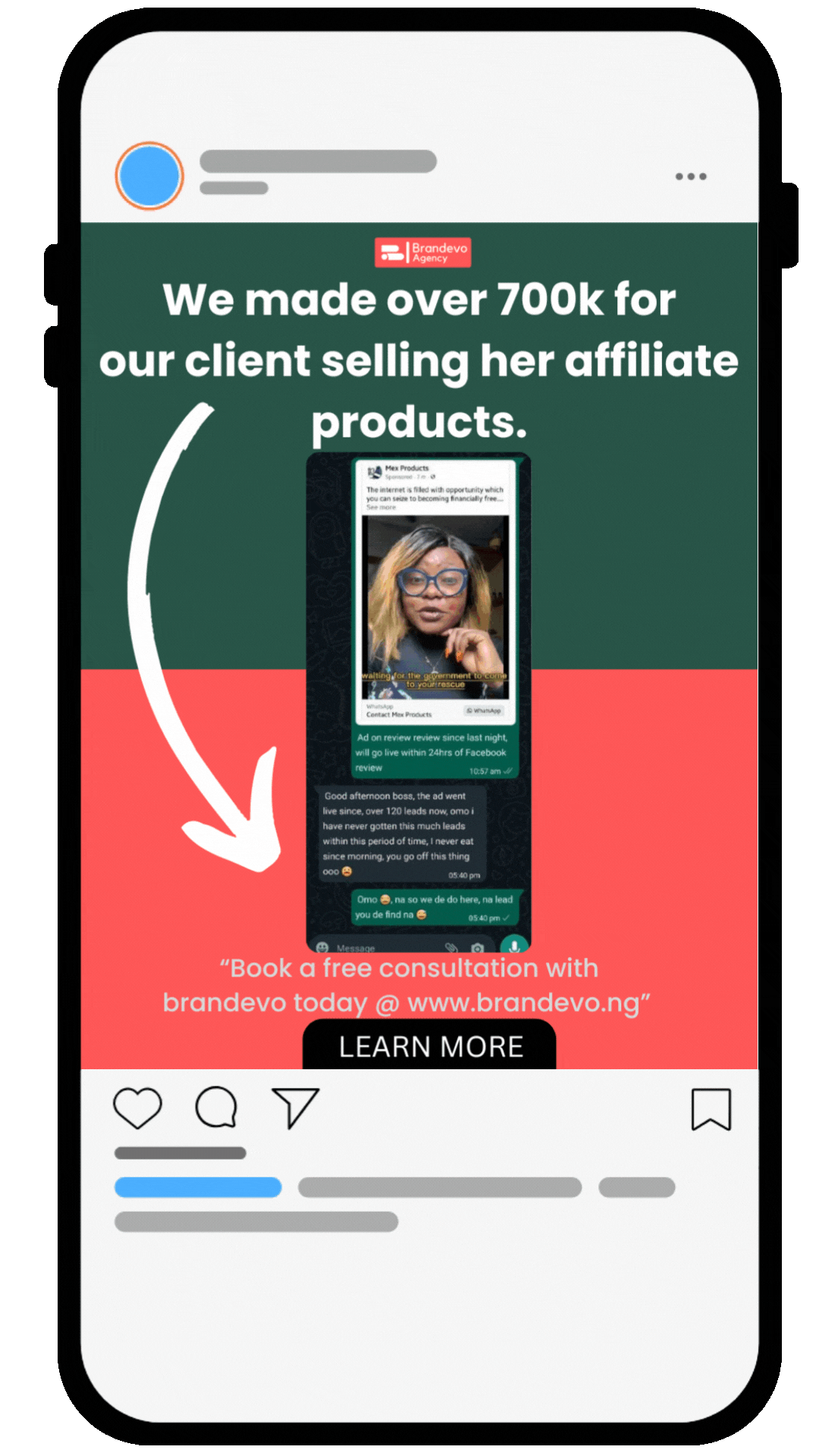The image size is (819, 1456).
Task: Tap the heart like icon
Action: tap(137, 1108)
